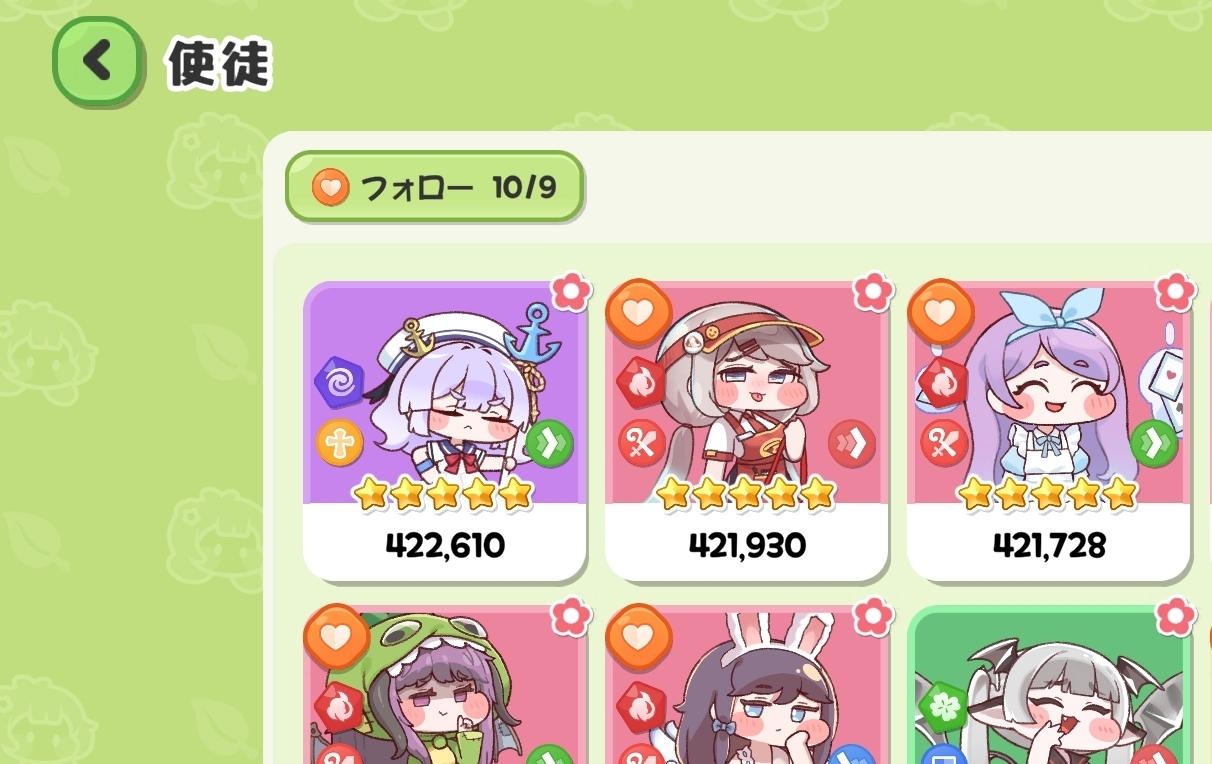Select the character card showing 421,930
Image resolution: width=1212 pixels, height=764 pixels.
click(747, 431)
